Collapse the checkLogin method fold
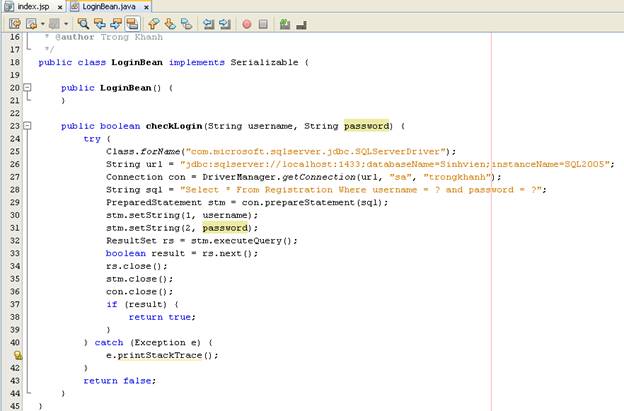The width and height of the screenshot is (624, 411). [27, 126]
